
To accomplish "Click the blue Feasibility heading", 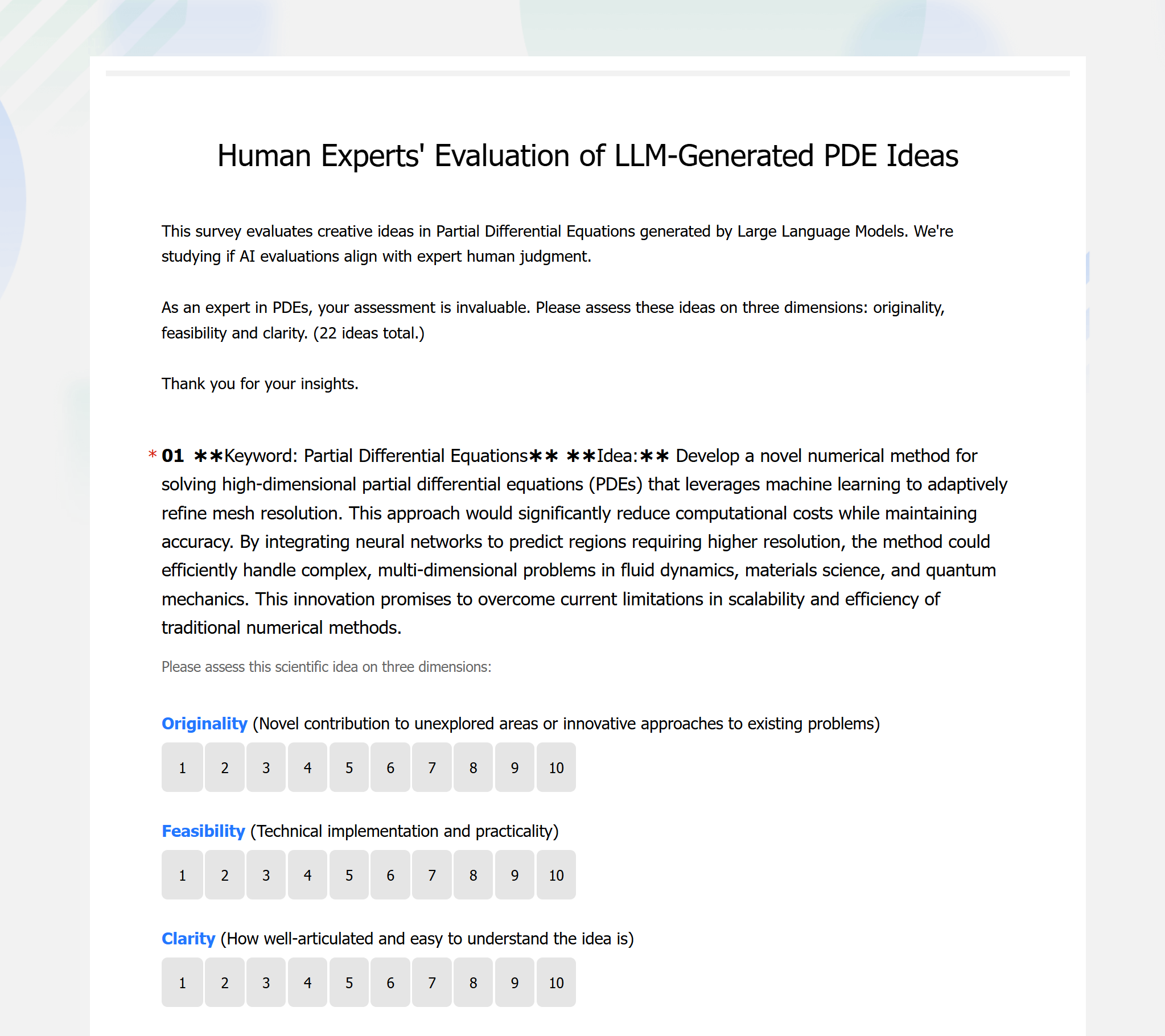I will click(203, 831).
